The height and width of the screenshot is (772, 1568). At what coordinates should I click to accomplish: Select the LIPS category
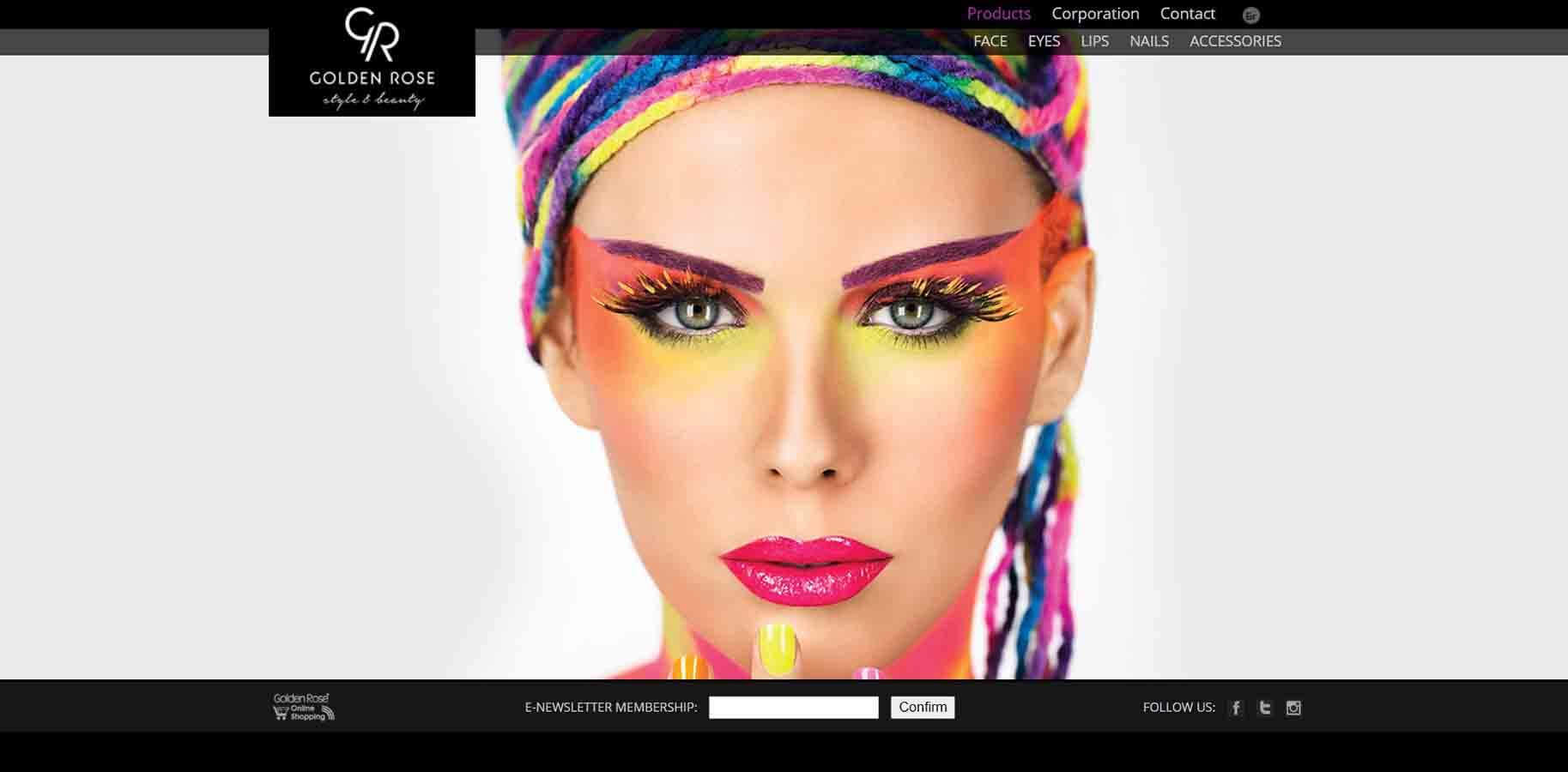(1095, 40)
